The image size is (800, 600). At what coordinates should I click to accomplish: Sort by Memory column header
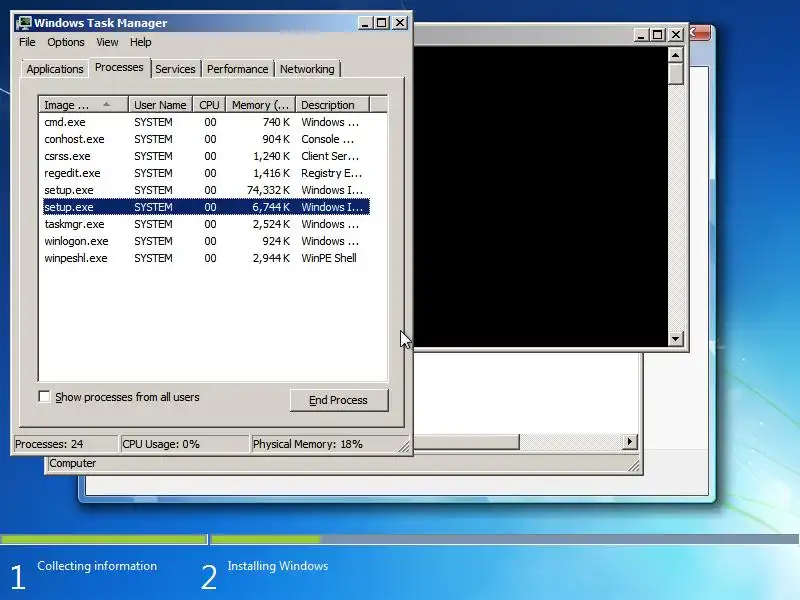click(261, 105)
